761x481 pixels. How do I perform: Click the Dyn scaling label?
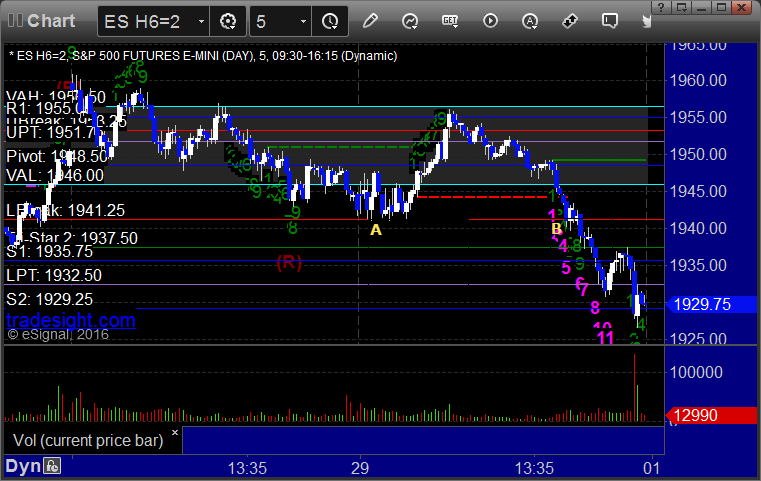click(x=23, y=466)
